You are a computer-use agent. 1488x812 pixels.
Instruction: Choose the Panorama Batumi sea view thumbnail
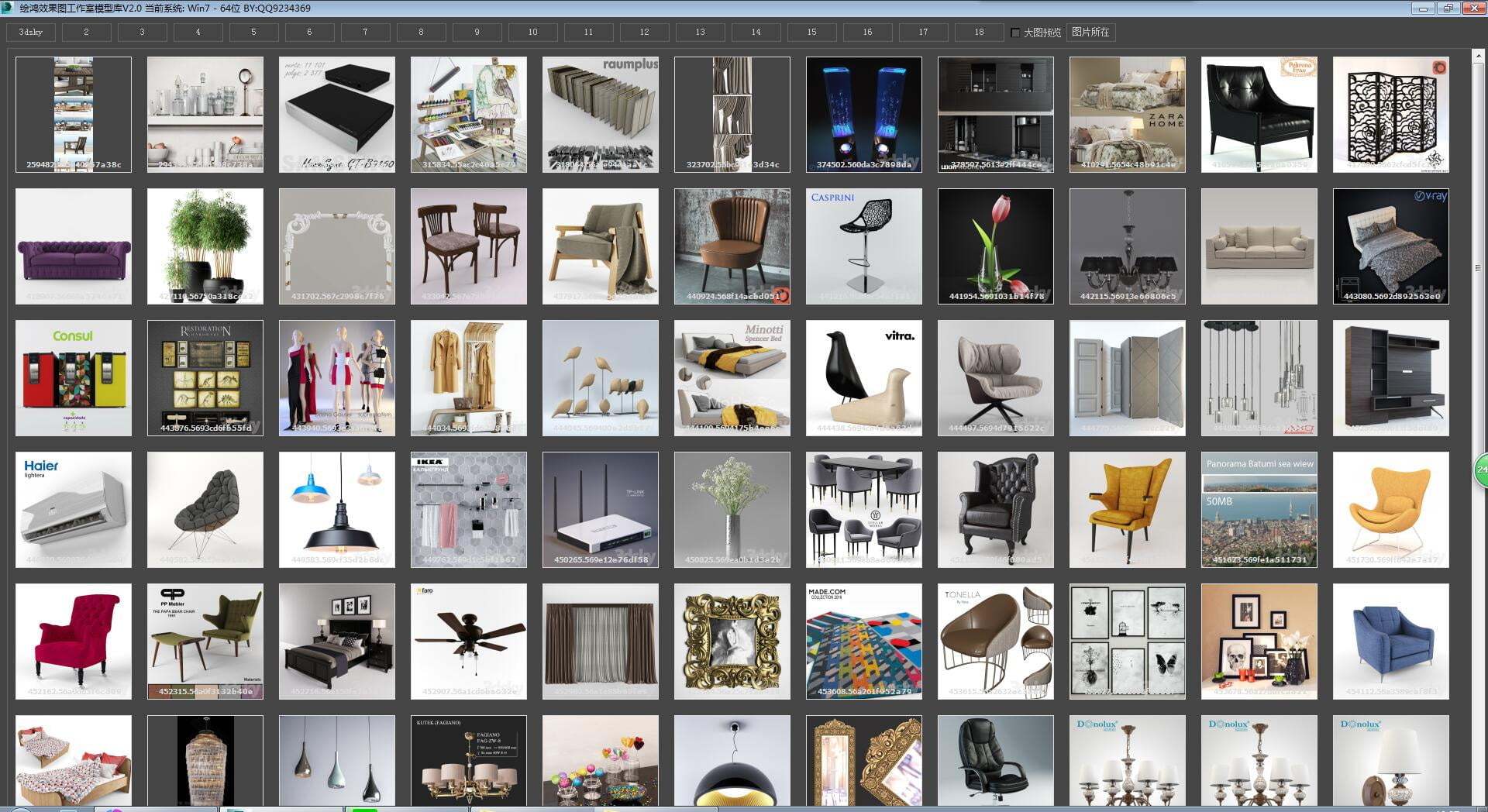pyautogui.click(x=1259, y=510)
